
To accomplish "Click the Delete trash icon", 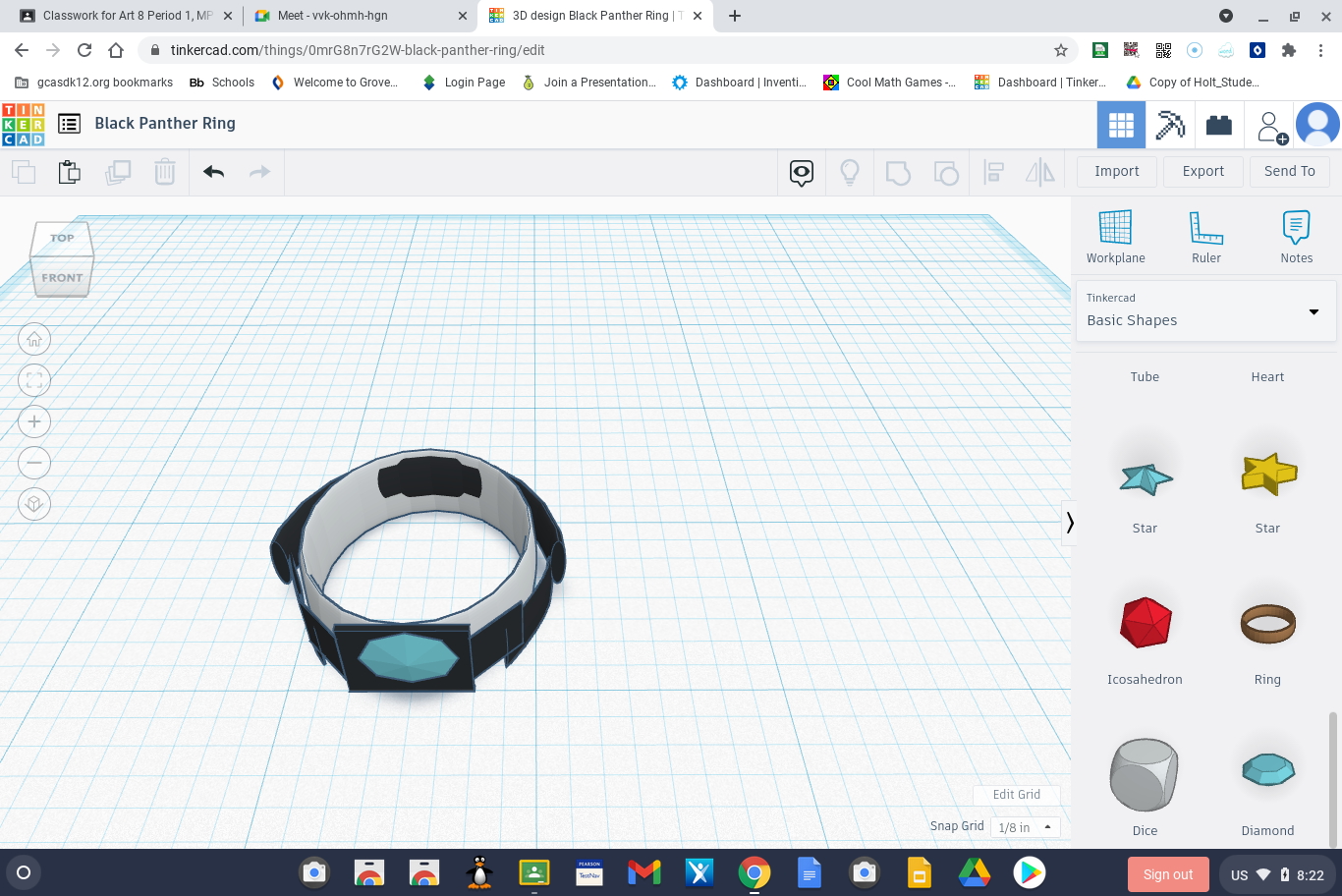I will pyautogui.click(x=165, y=172).
